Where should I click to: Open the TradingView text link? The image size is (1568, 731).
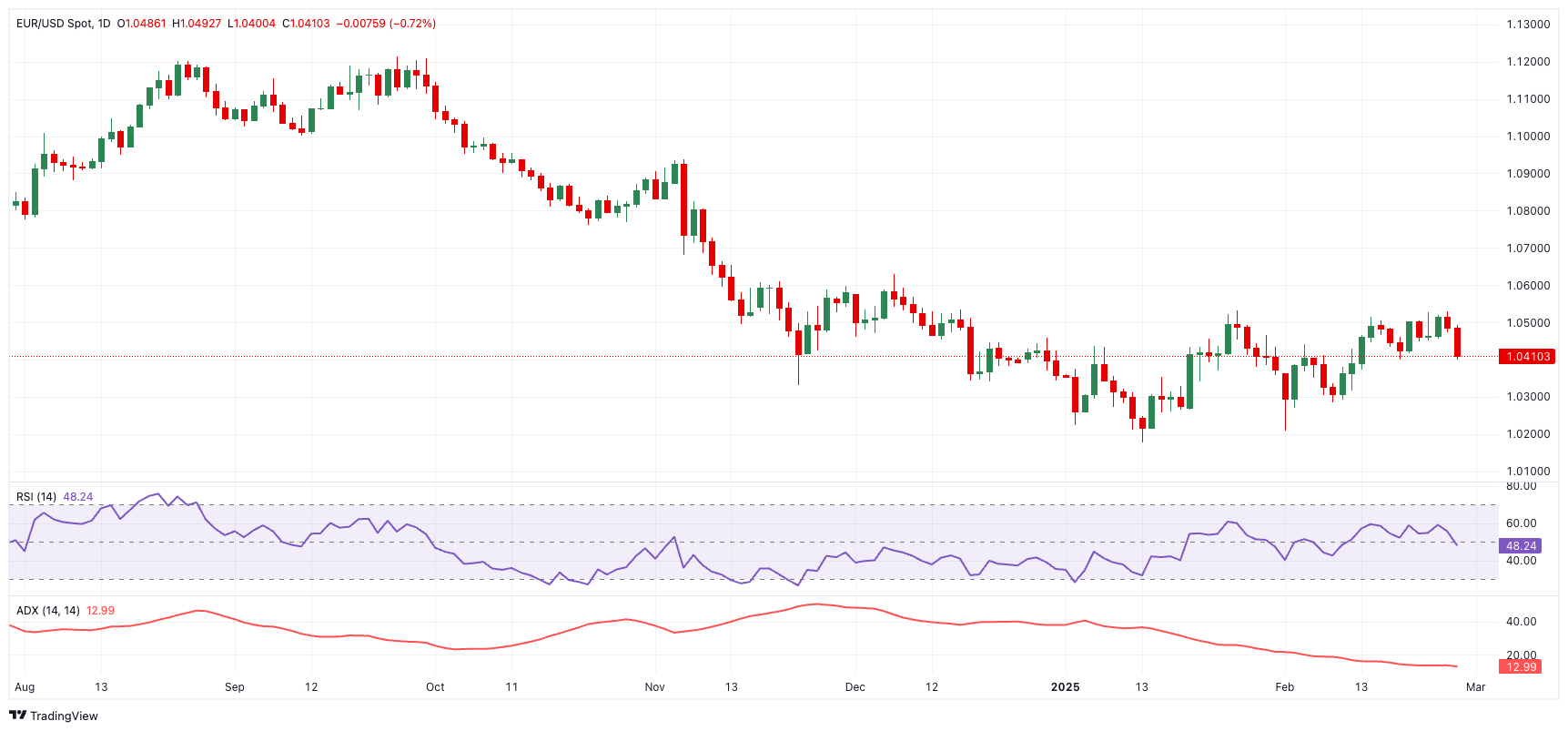click(64, 716)
